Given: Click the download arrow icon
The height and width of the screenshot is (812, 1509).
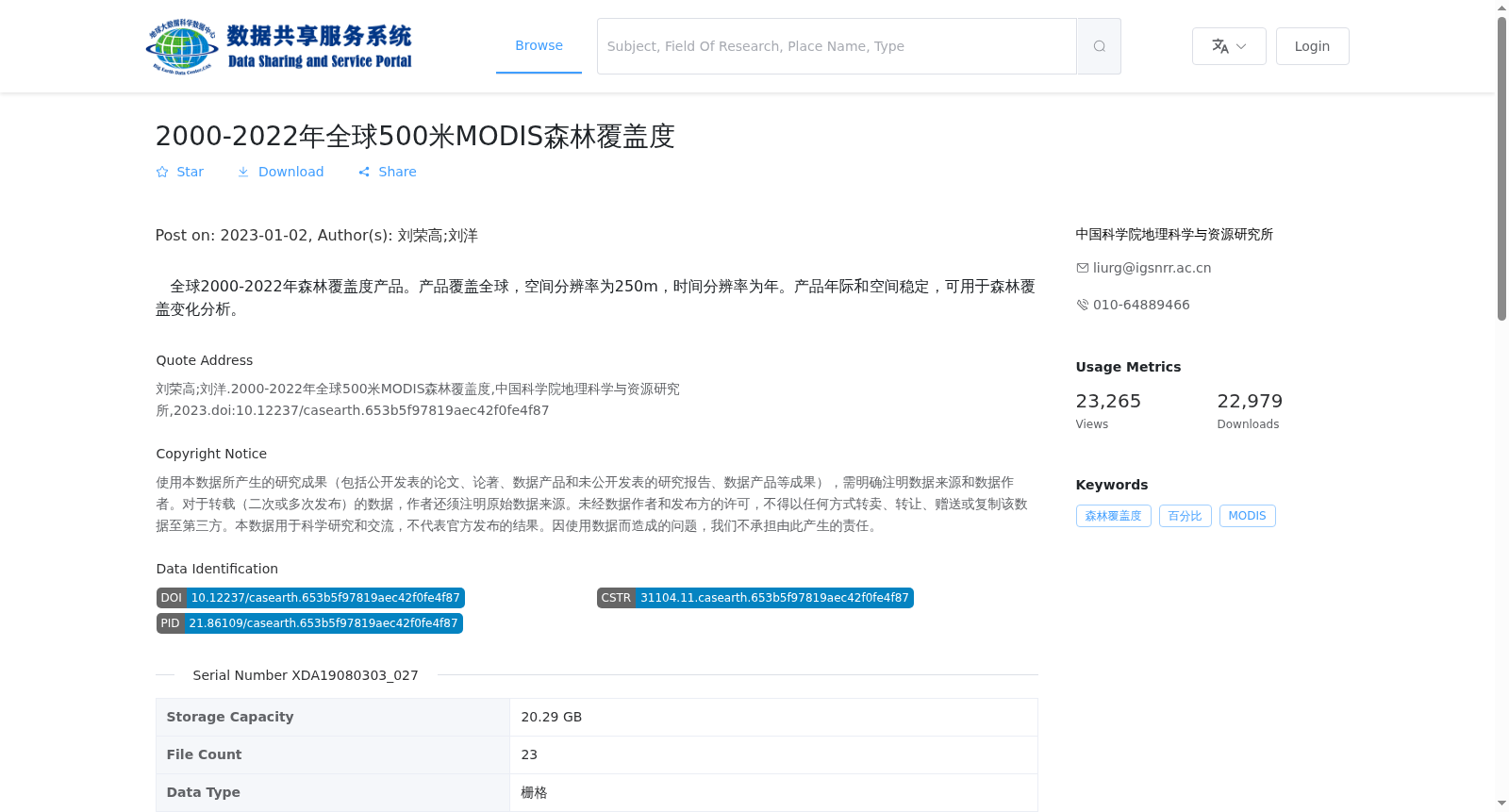Looking at the screenshot, I should click(243, 172).
